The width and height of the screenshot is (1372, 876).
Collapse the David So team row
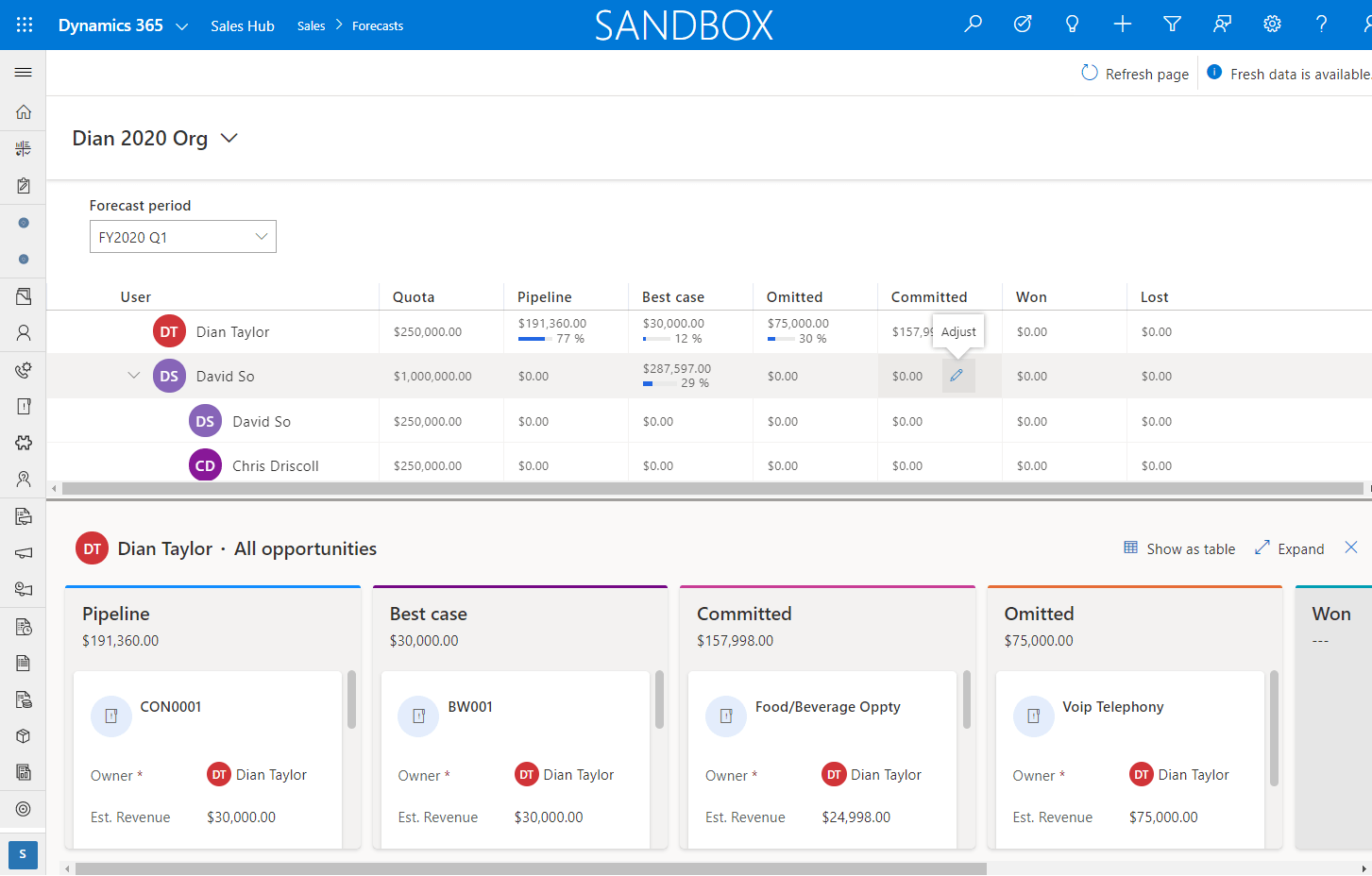click(x=134, y=376)
